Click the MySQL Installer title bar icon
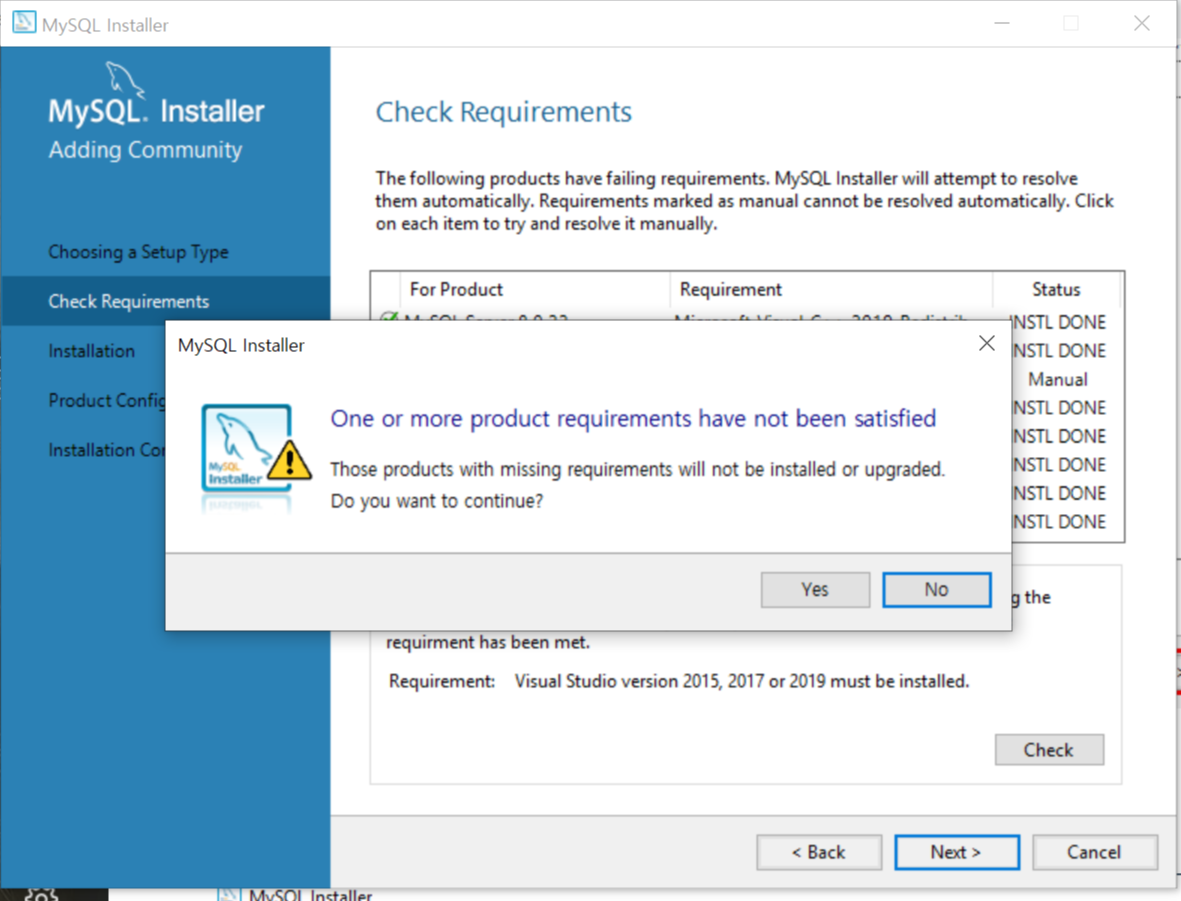This screenshot has height=901, width=1181. coord(24,23)
